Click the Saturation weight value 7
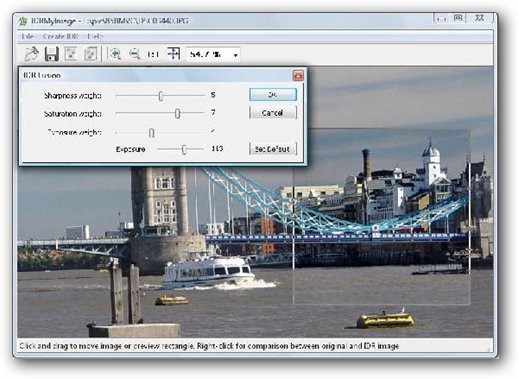 coord(213,113)
